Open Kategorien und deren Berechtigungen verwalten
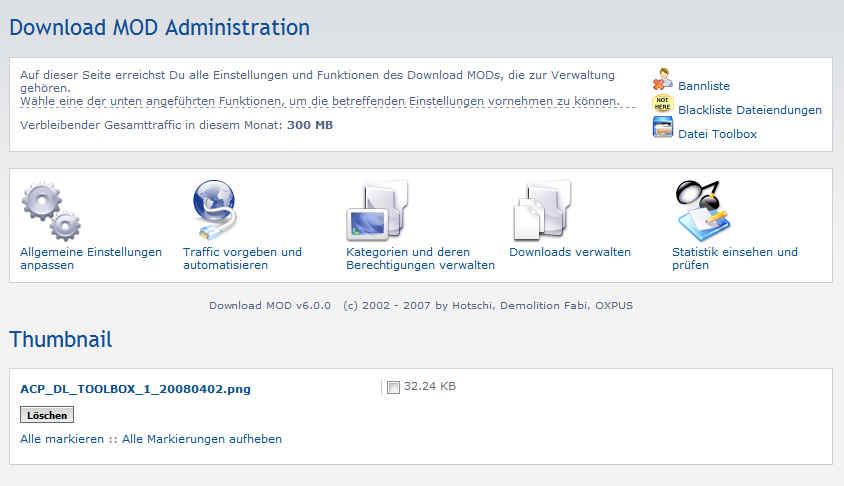Screen dimensions: 844x486 (x=420, y=258)
